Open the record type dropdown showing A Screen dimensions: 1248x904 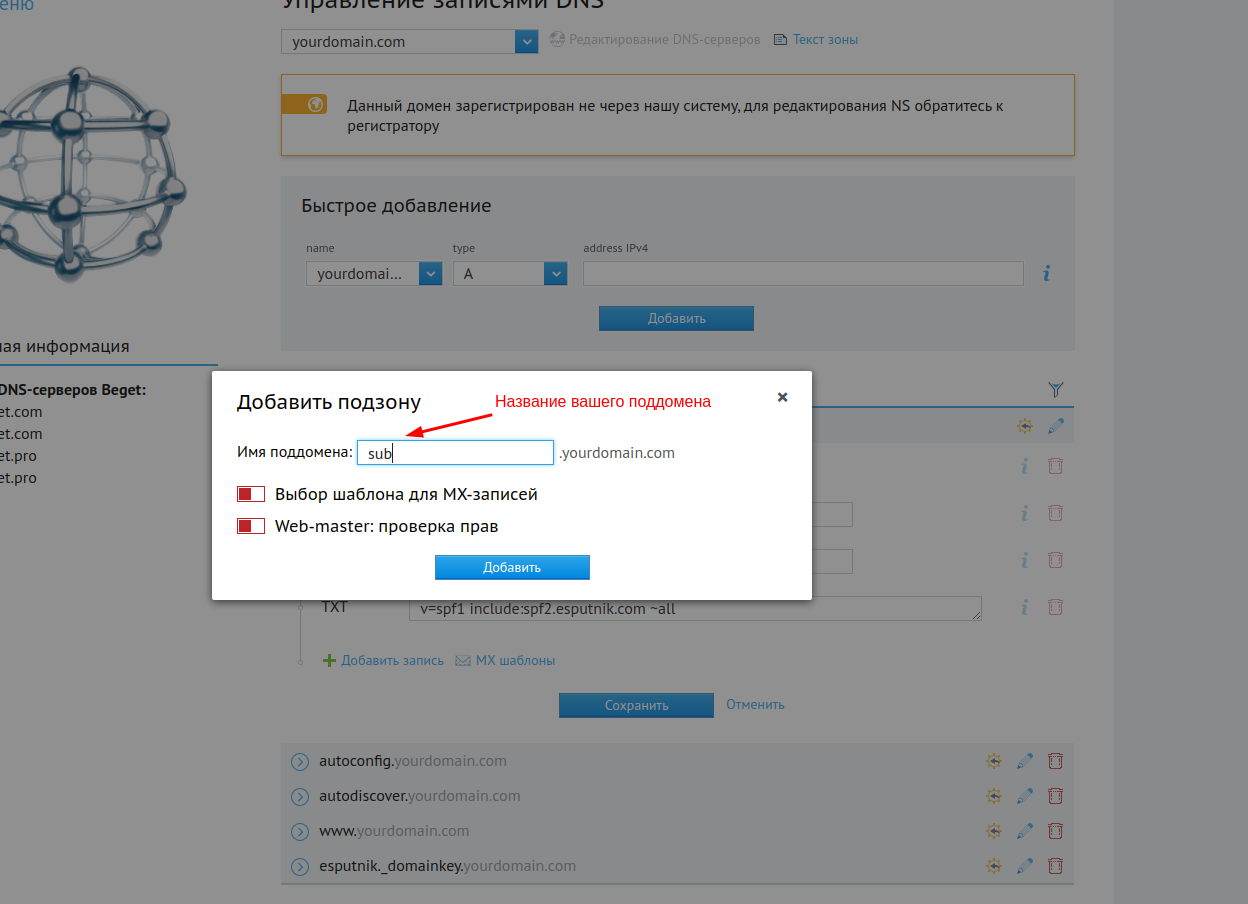[510, 273]
